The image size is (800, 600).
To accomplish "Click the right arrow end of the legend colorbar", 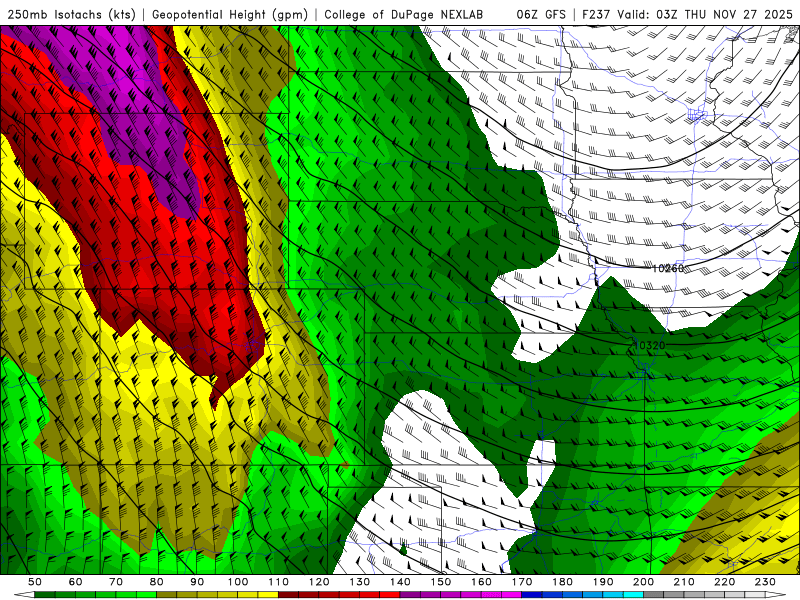I will tap(776, 595).
